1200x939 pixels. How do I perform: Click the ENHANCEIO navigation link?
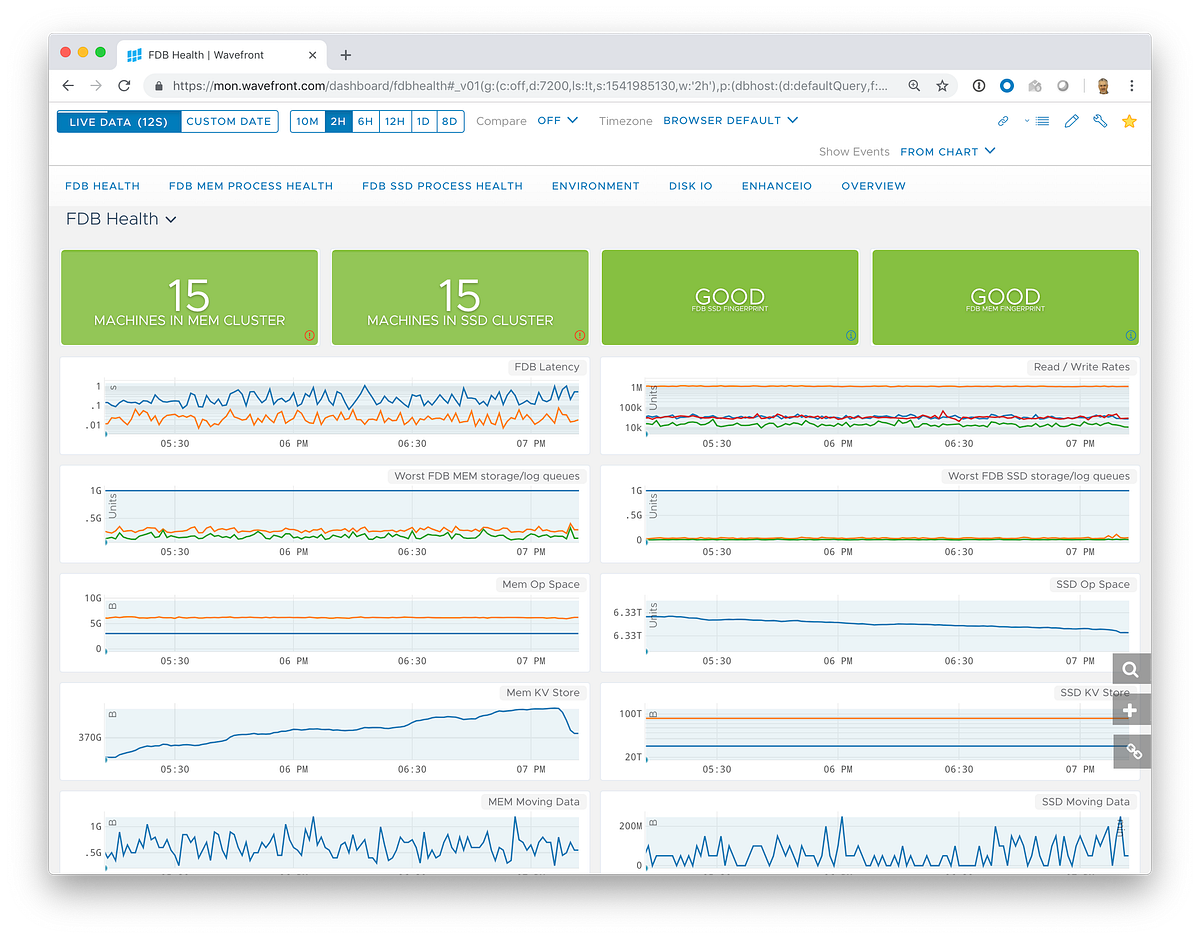(x=776, y=185)
